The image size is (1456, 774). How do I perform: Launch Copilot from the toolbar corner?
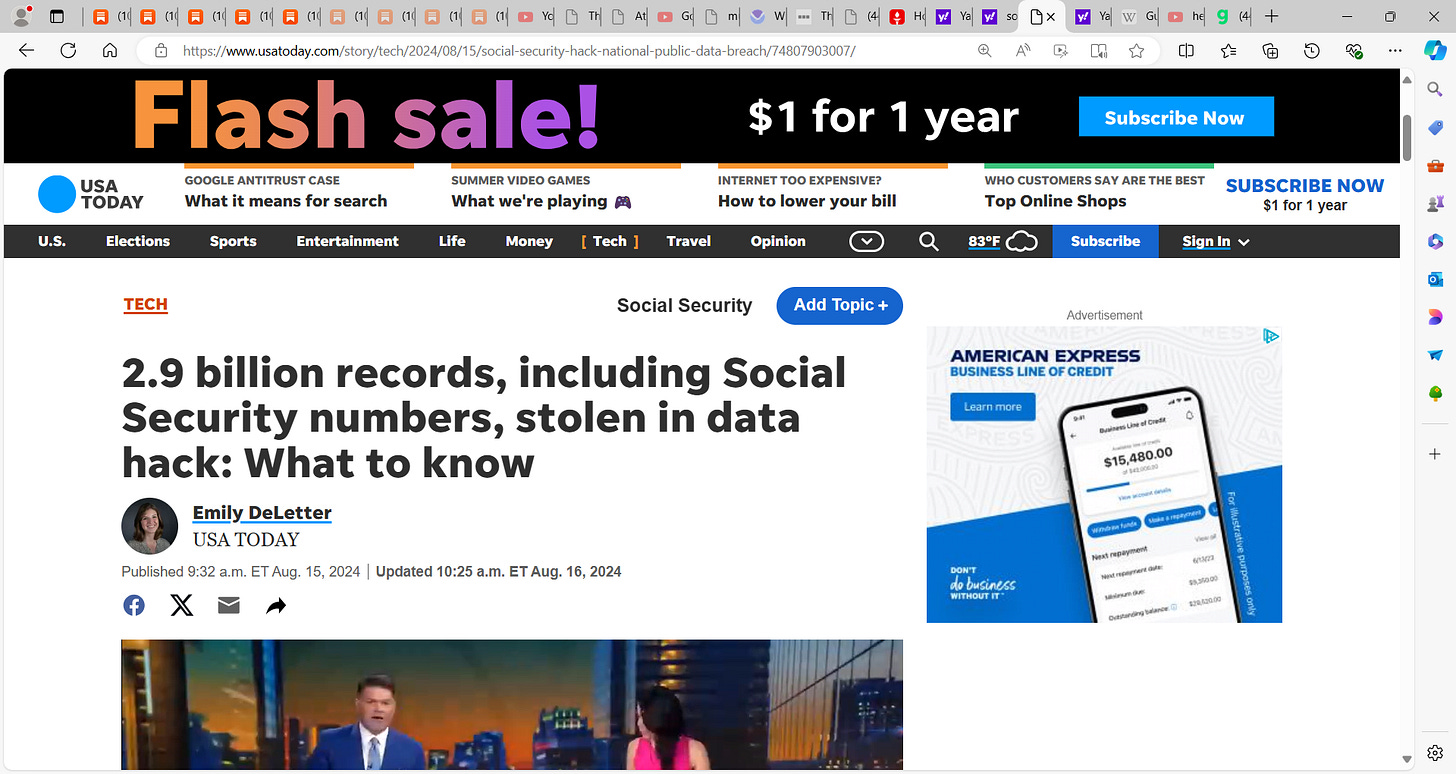coord(1434,51)
